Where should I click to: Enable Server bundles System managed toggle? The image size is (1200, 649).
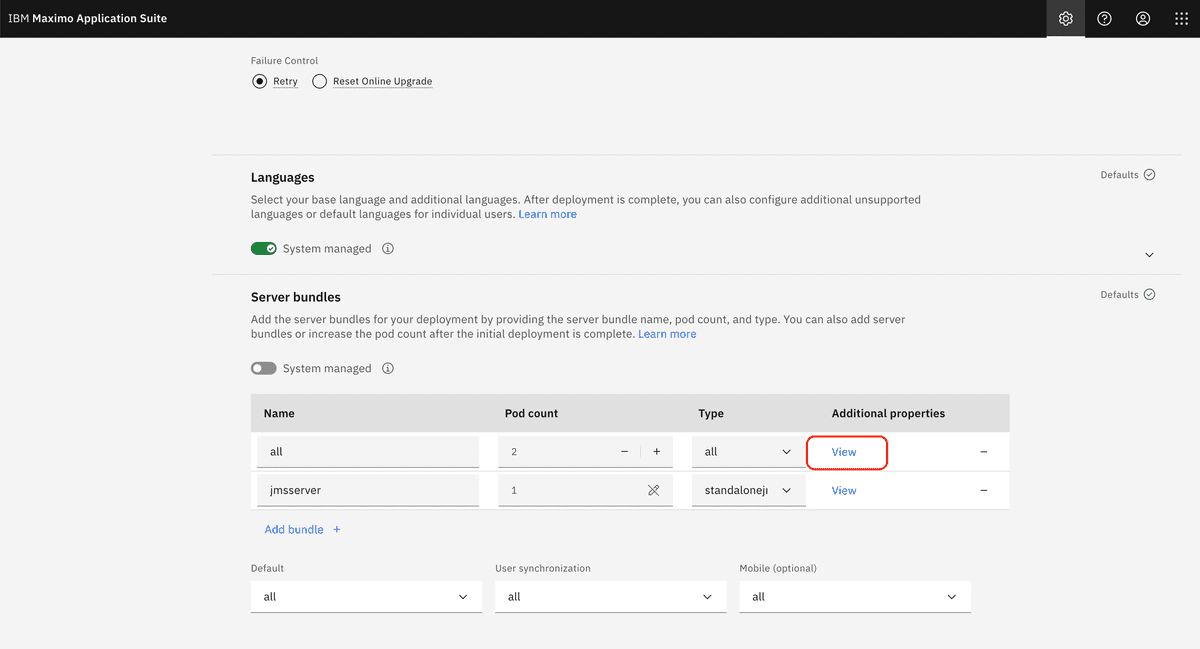click(264, 369)
